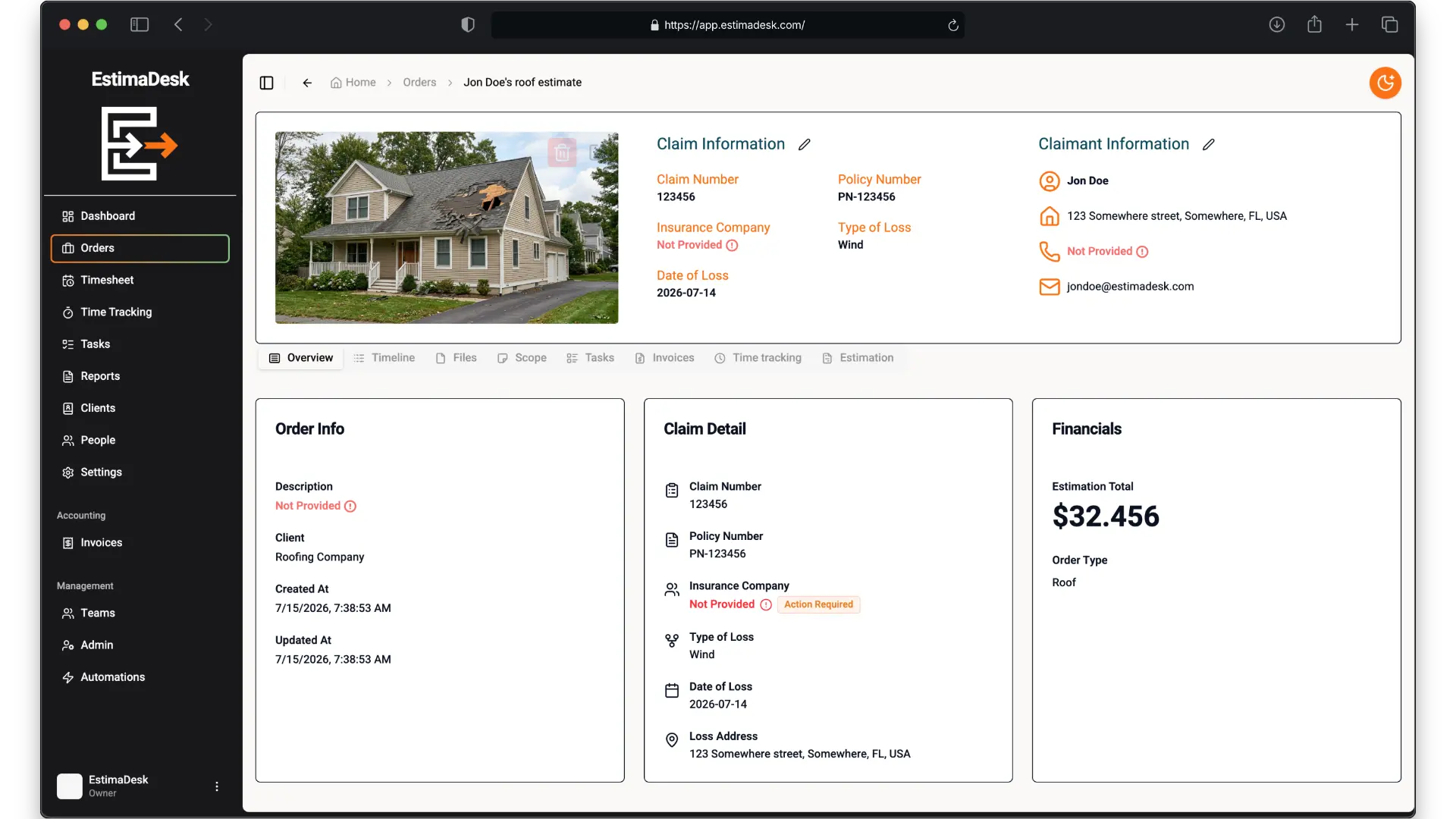Click the Loss Address map pin icon

[x=672, y=740]
